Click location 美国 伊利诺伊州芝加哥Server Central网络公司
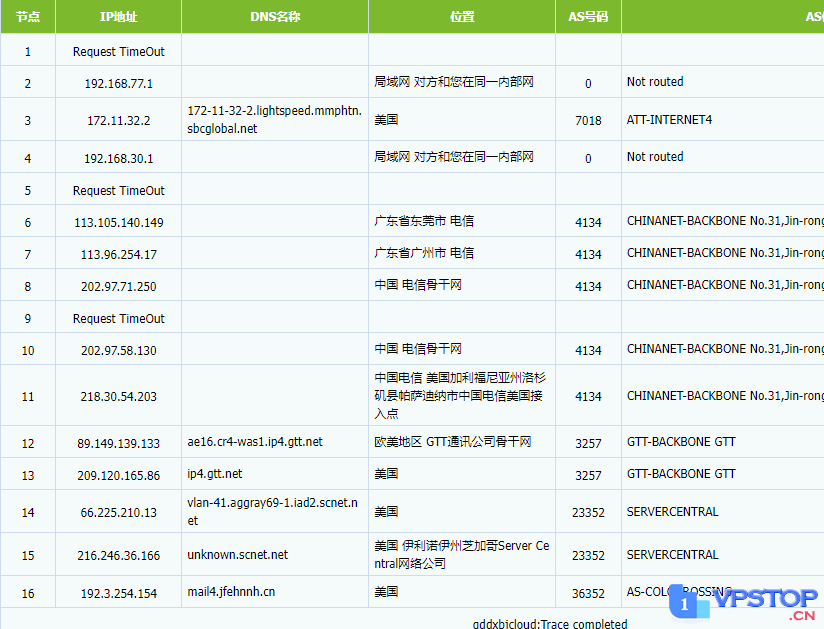 [x=462, y=555]
